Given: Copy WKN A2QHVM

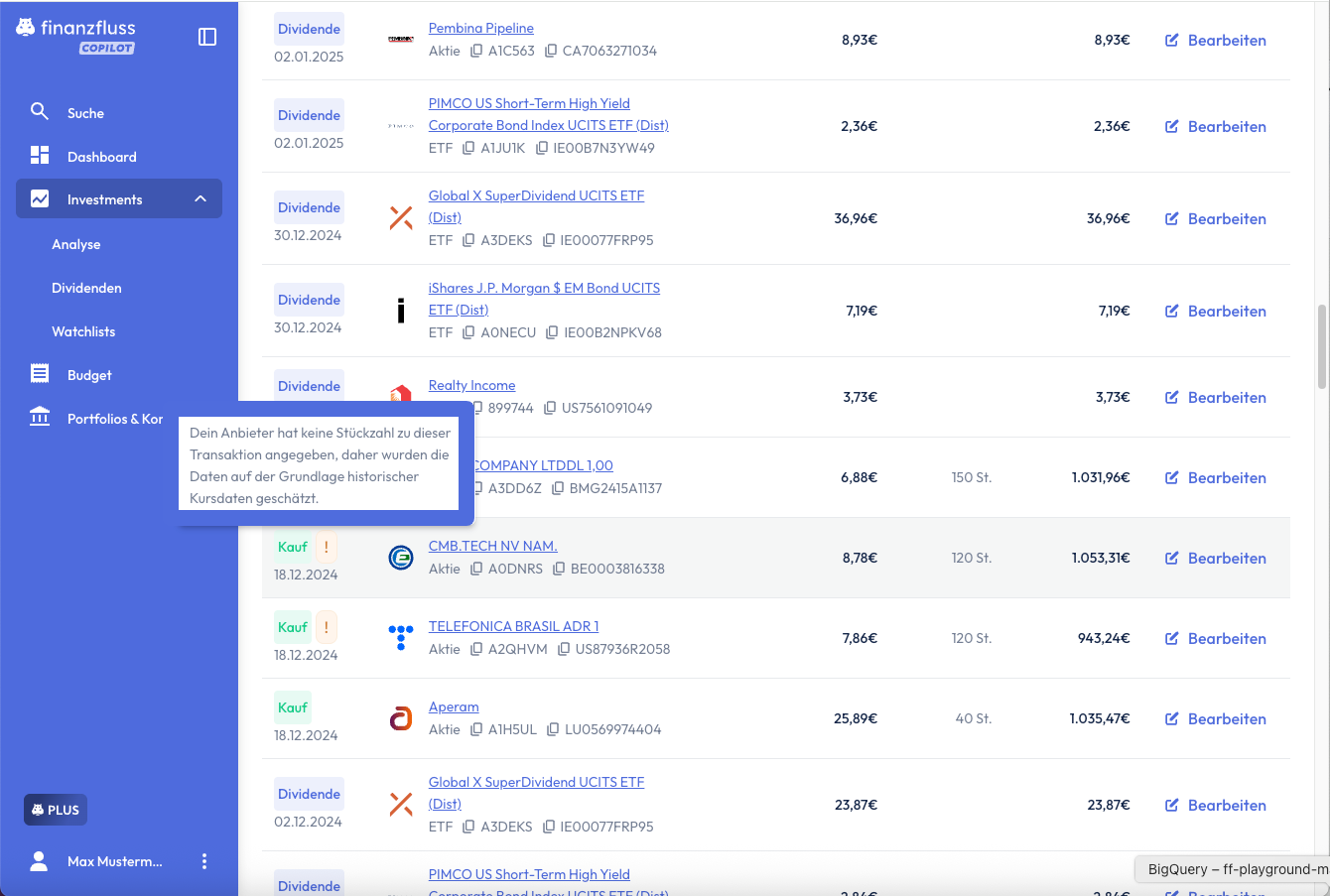Looking at the screenshot, I should click(476, 649).
